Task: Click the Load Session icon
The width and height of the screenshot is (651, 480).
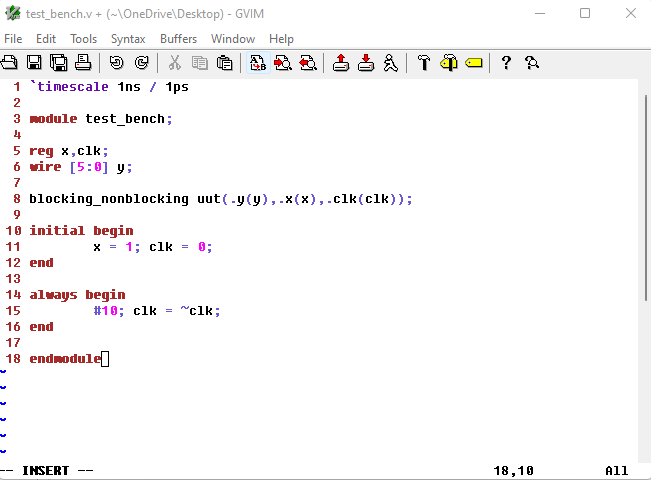Action: (341, 63)
